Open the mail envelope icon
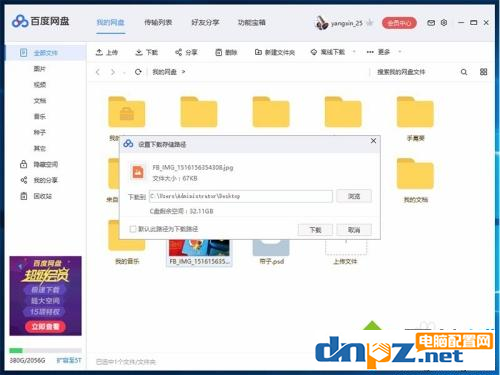Viewport: 500px width, 375px height. (x=431, y=23)
